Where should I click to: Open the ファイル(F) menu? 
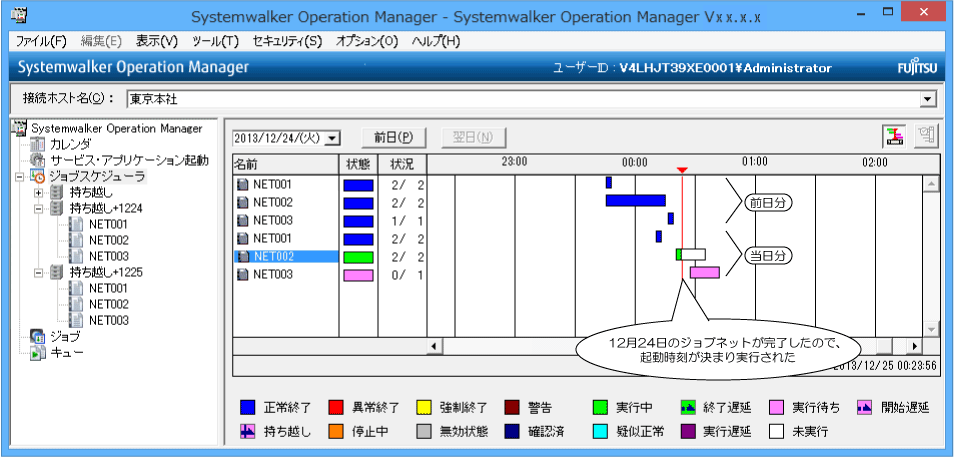pyautogui.click(x=41, y=41)
